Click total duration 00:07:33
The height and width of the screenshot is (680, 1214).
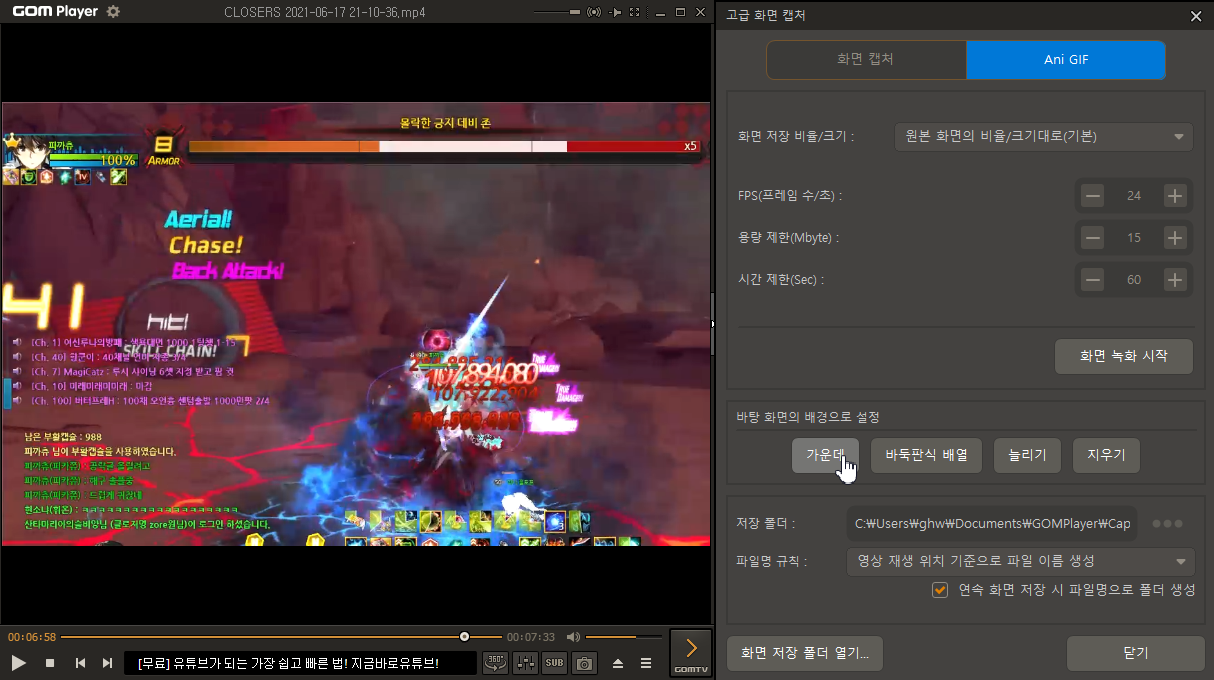530,637
